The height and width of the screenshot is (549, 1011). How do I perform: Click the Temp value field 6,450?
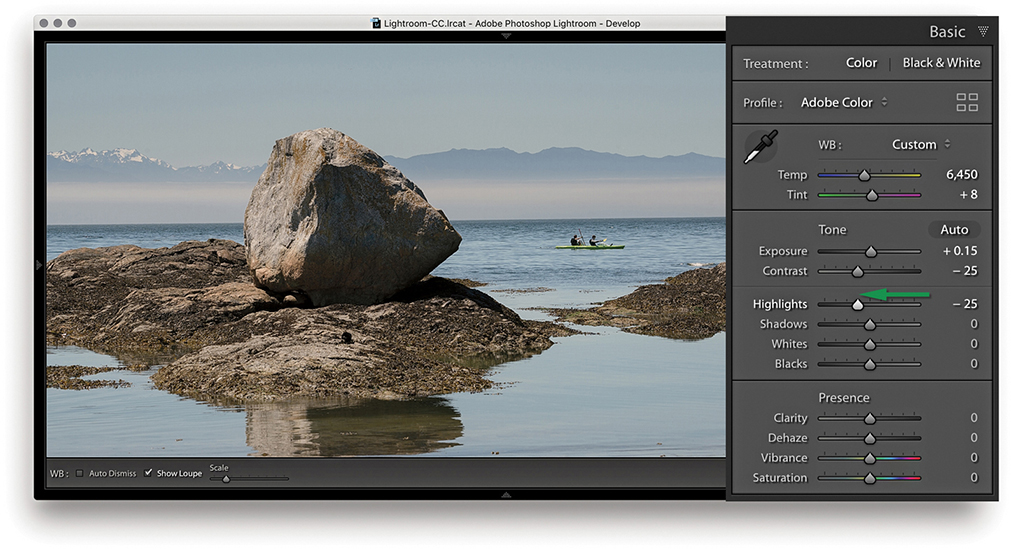961,175
